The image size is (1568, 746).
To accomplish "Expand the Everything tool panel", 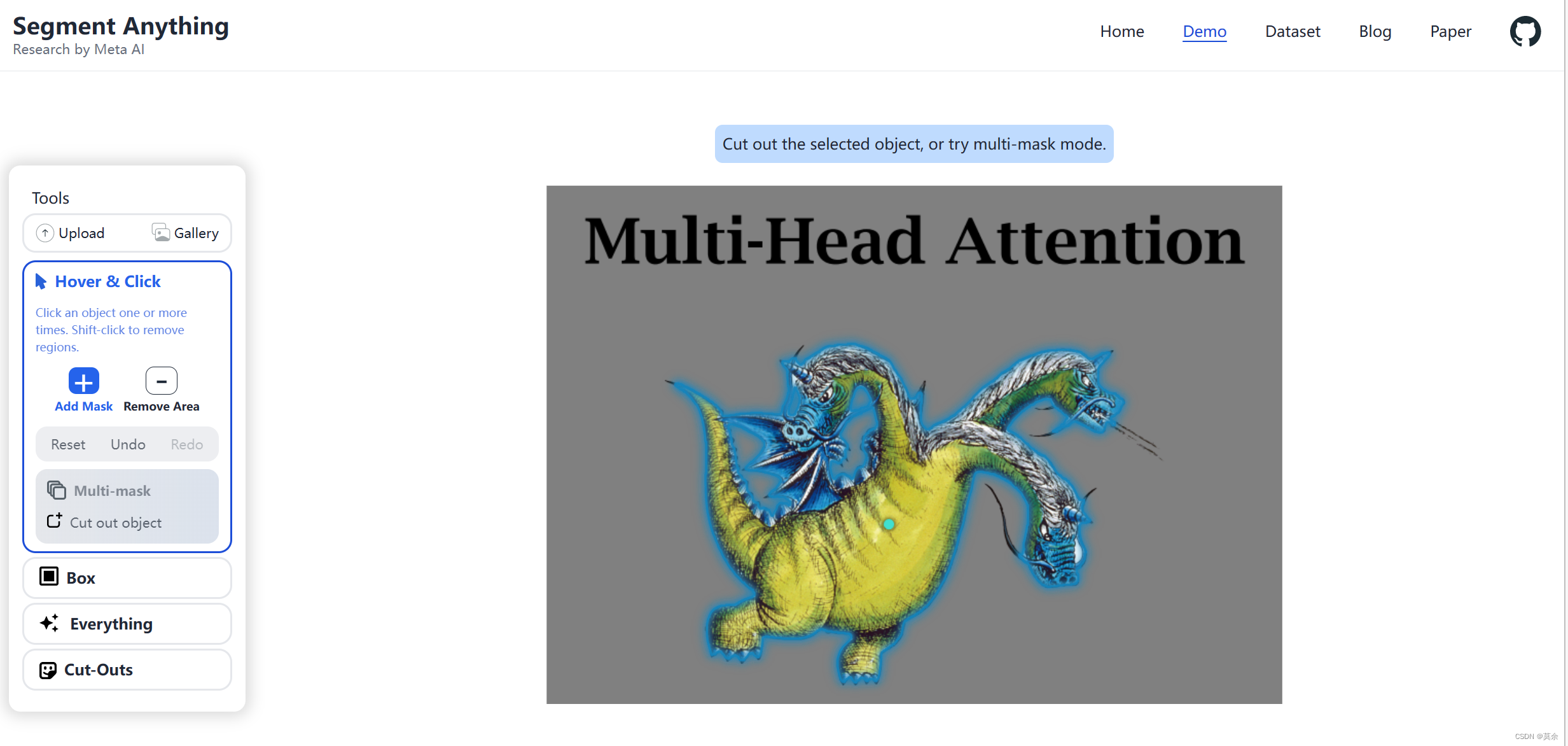I will tap(127, 624).
